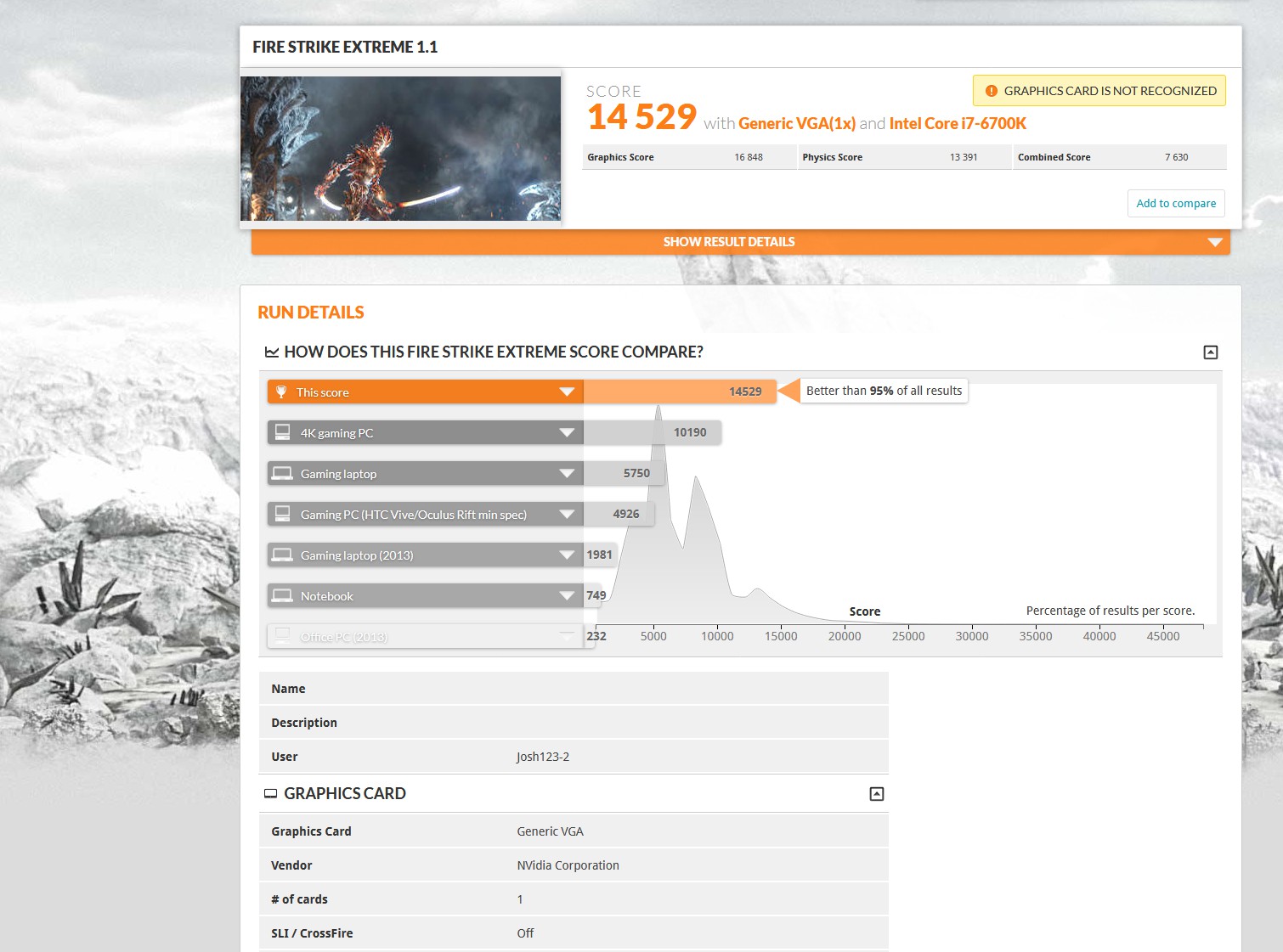This screenshot has width=1283, height=952.
Task: Open the Gaming laptop dropdown arrow
Action: pyautogui.click(x=567, y=473)
